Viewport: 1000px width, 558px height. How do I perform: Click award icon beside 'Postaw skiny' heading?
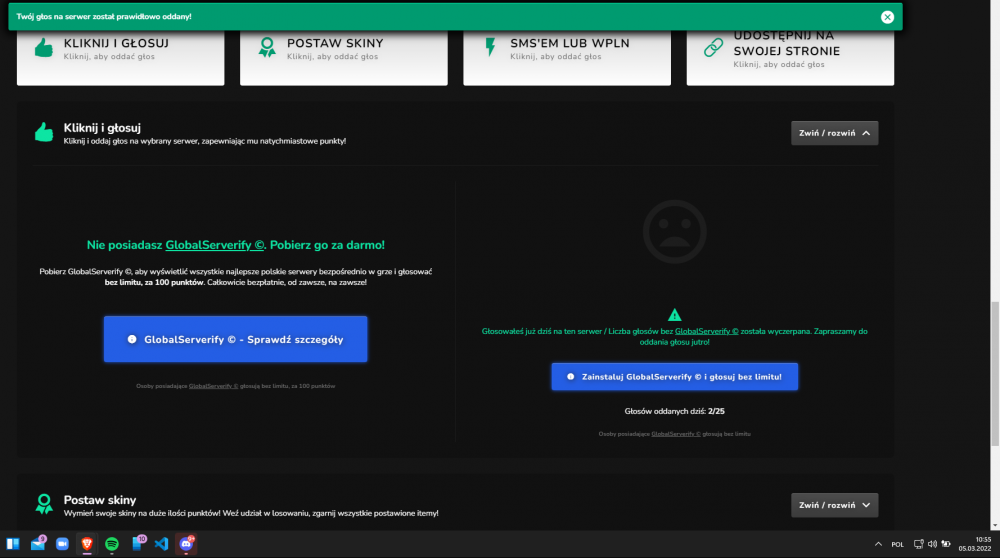pos(43,504)
